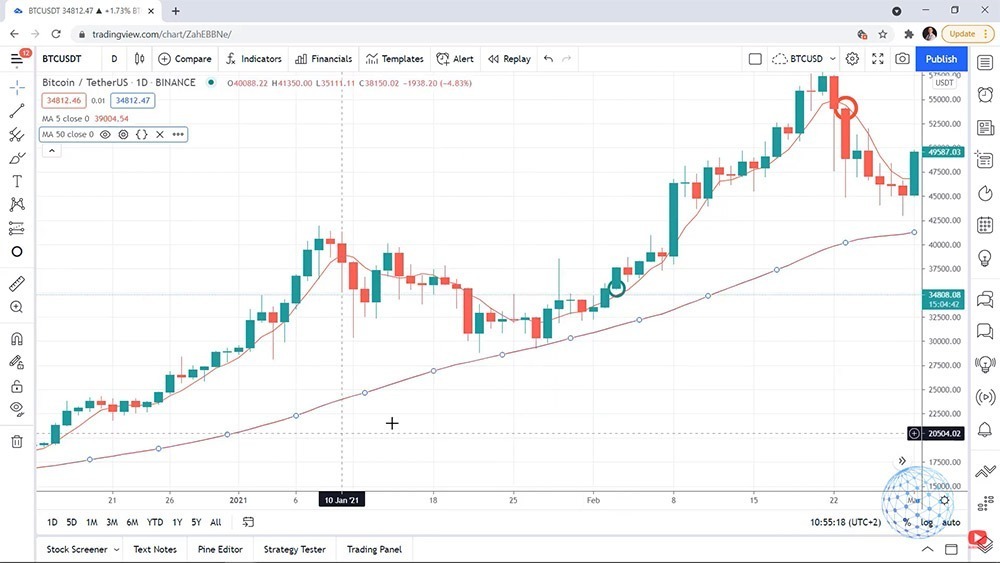This screenshot has width=1000, height=563.
Task: Undo the last chart action
Action: 548,59
